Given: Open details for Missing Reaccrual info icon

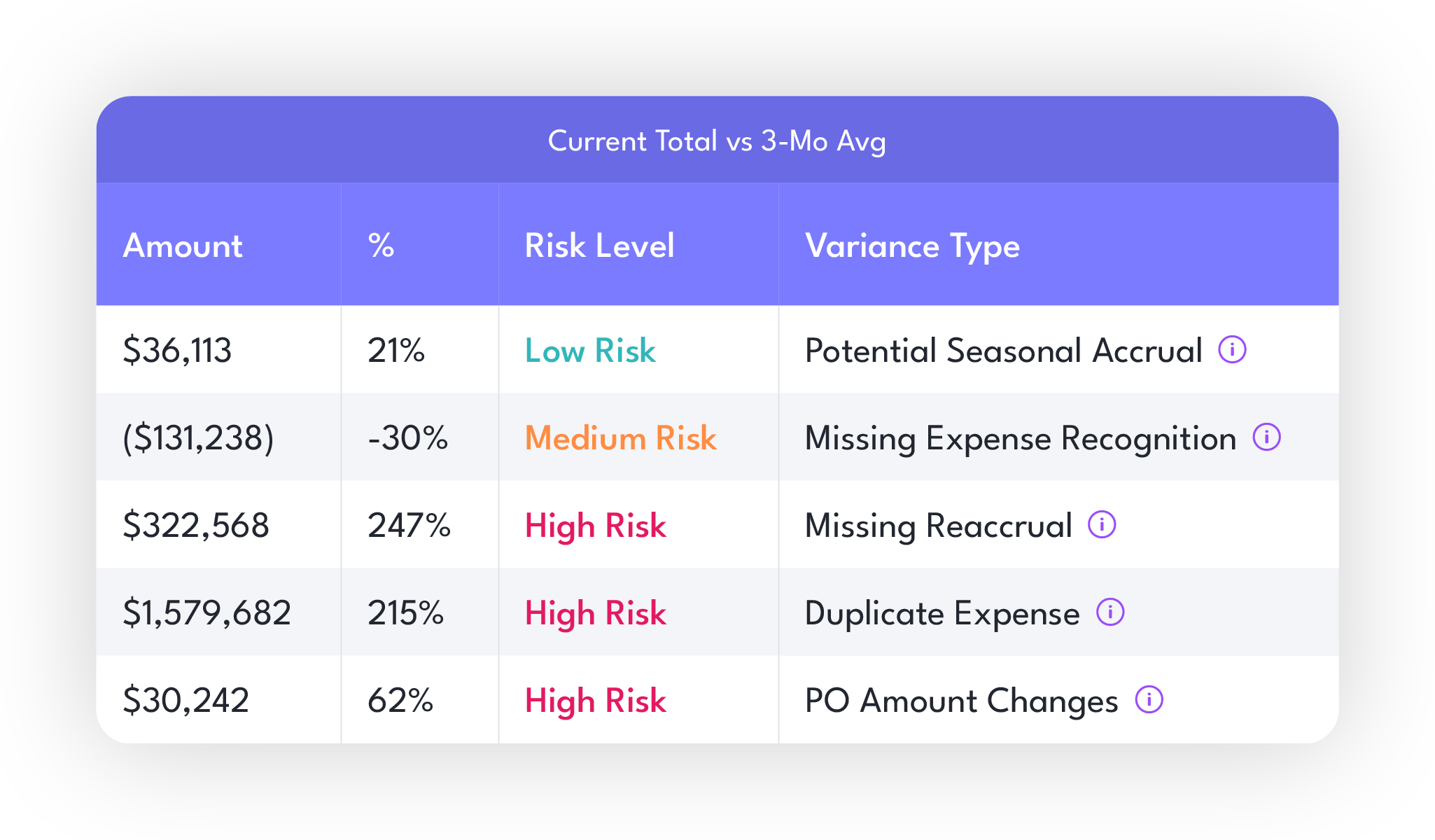Looking at the screenshot, I should tap(1102, 525).
